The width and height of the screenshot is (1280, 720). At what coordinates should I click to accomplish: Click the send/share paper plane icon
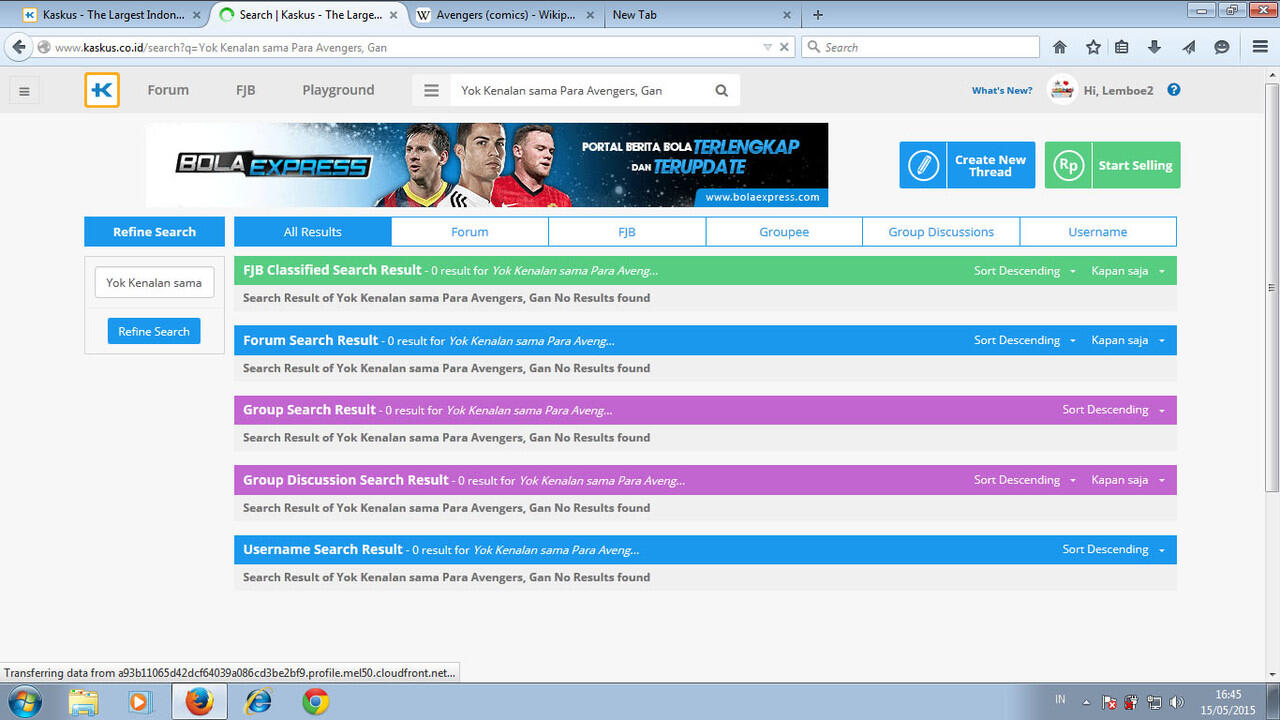[x=1188, y=47]
